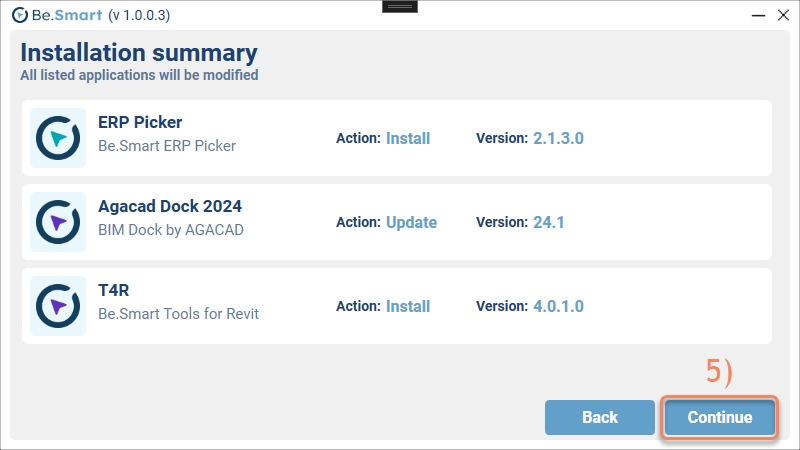Click the ERP Picker application icon

(58, 138)
